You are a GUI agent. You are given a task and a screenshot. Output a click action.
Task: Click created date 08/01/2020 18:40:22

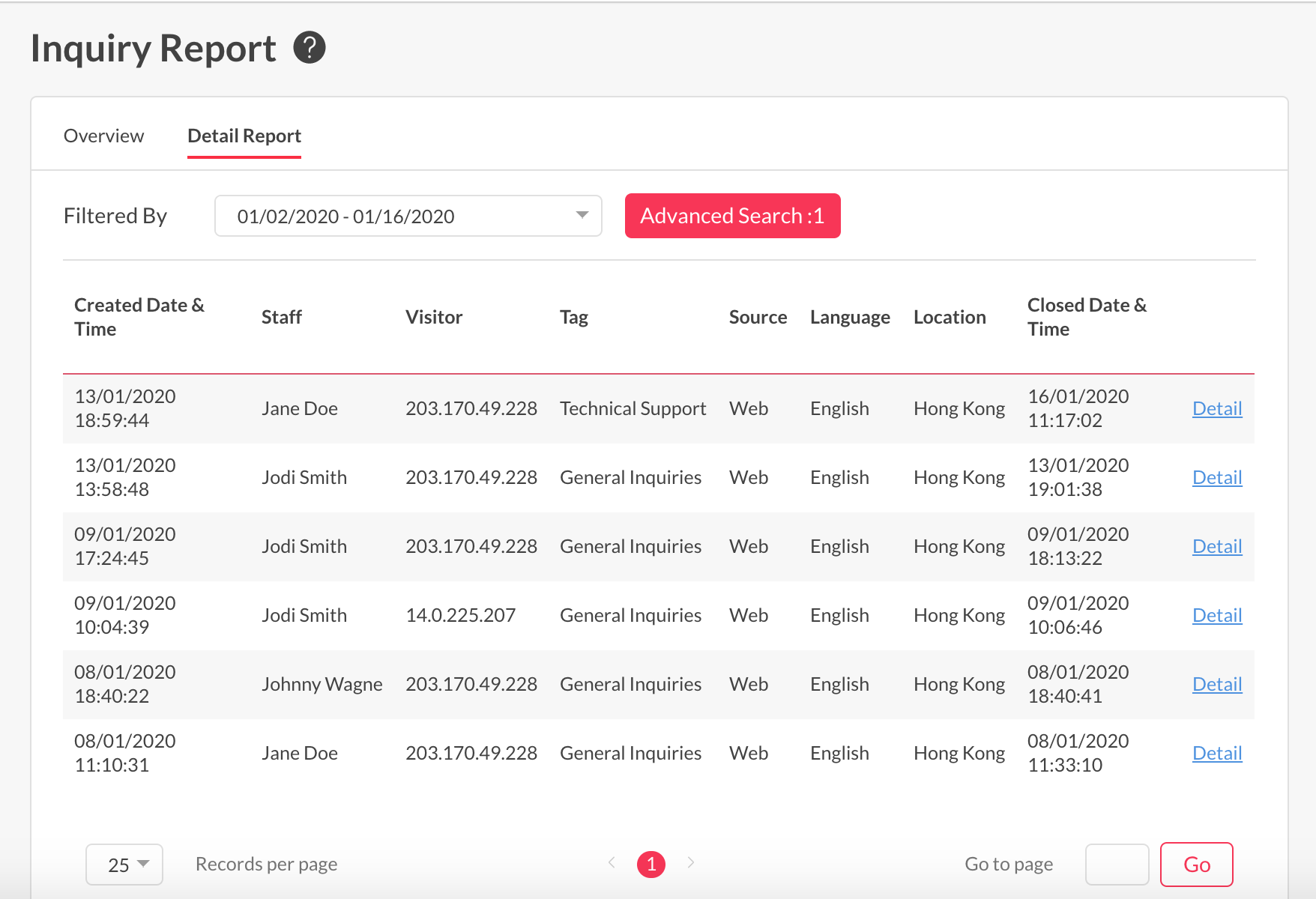coord(125,684)
